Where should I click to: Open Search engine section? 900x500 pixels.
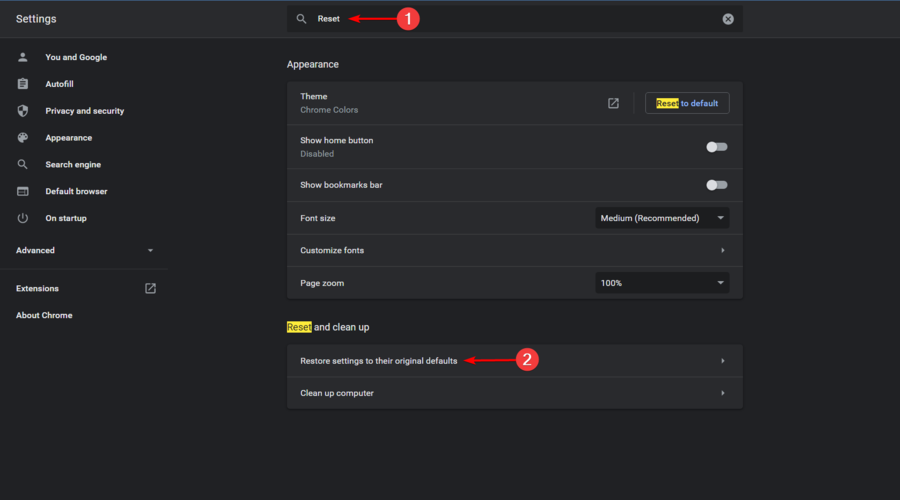[73, 164]
